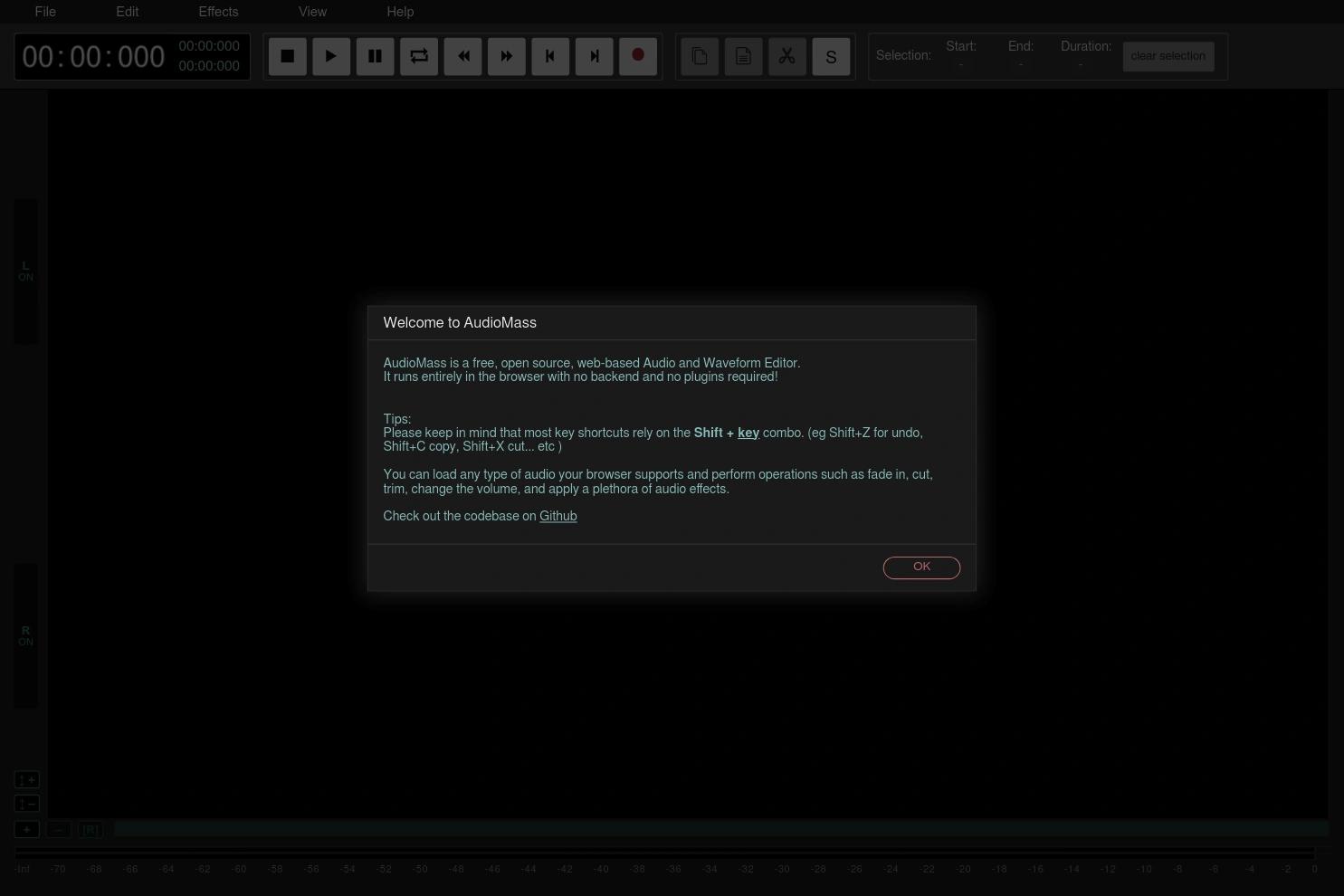
Task: Open the File menu
Action: point(45,12)
